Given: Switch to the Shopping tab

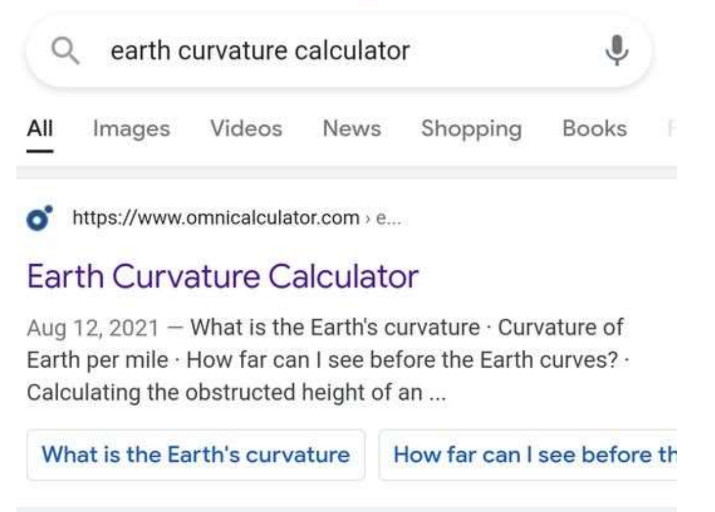Looking at the screenshot, I should [x=471, y=129].
